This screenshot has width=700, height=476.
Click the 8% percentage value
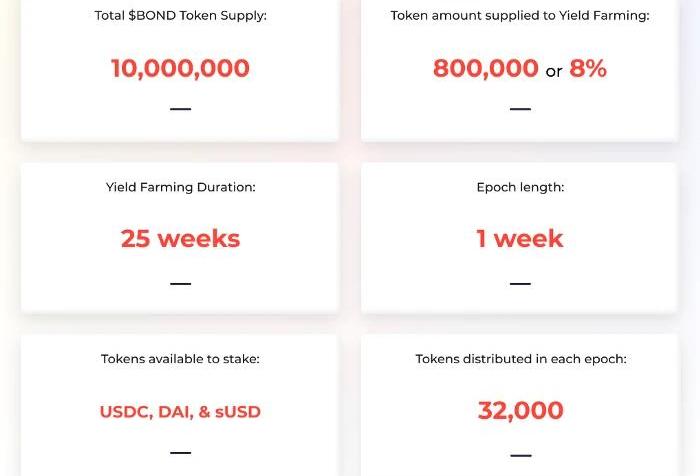click(588, 68)
